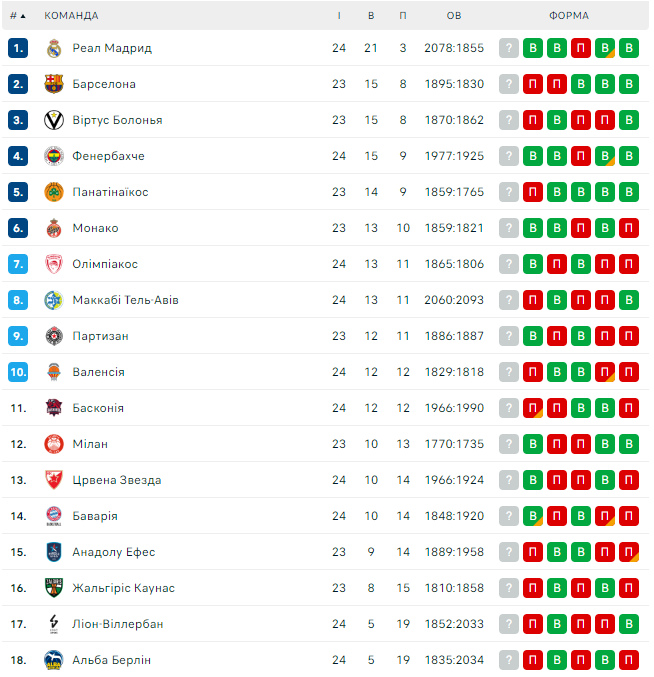Click the Жальгіріс Каунас team logo
The height and width of the screenshot is (677, 654).
tap(54, 588)
